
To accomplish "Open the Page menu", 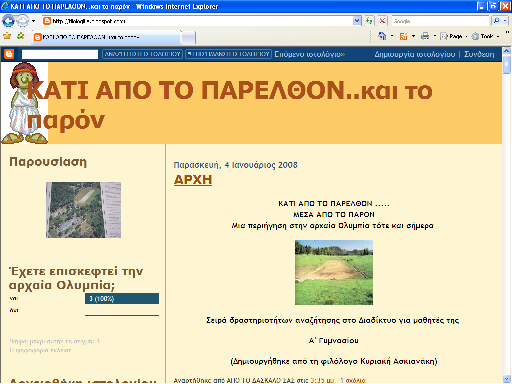I will pyautogui.click(x=453, y=36).
